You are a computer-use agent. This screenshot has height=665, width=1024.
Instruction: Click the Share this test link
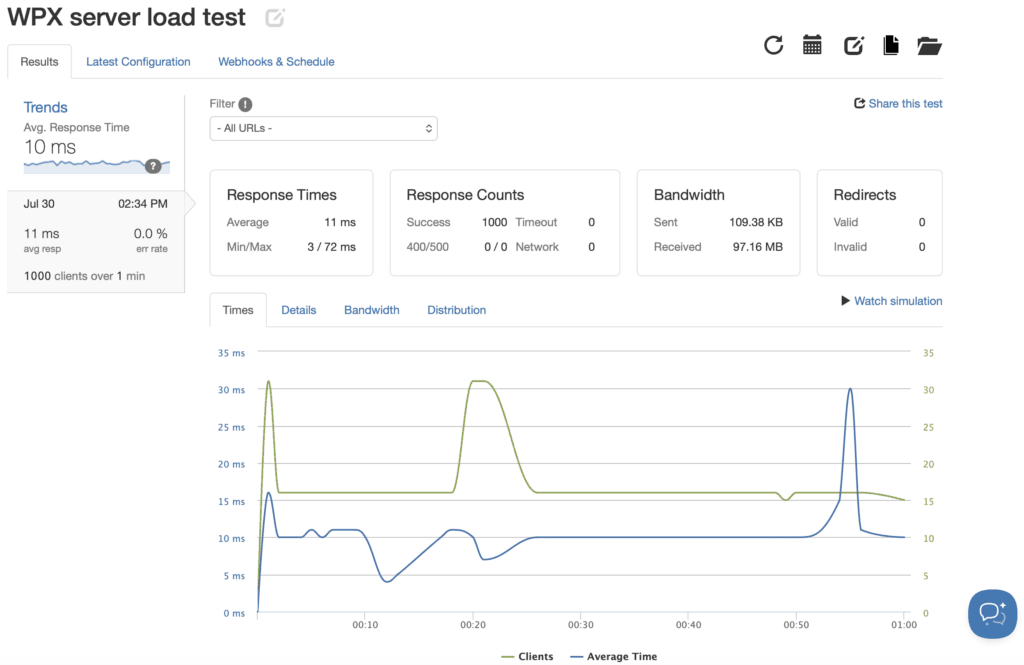point(905,103)
